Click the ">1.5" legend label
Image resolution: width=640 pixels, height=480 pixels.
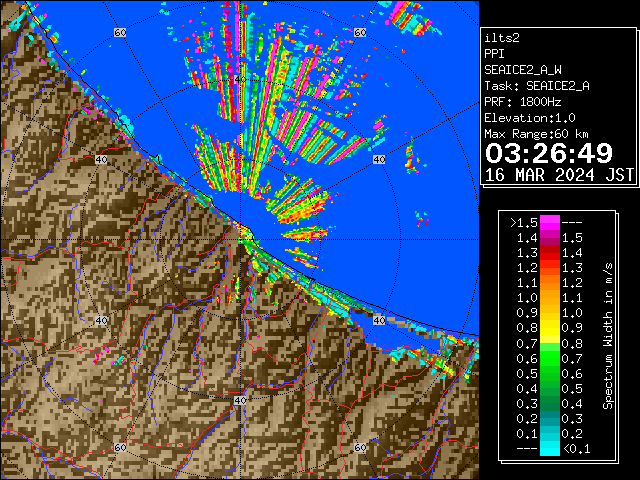(524, 223)
